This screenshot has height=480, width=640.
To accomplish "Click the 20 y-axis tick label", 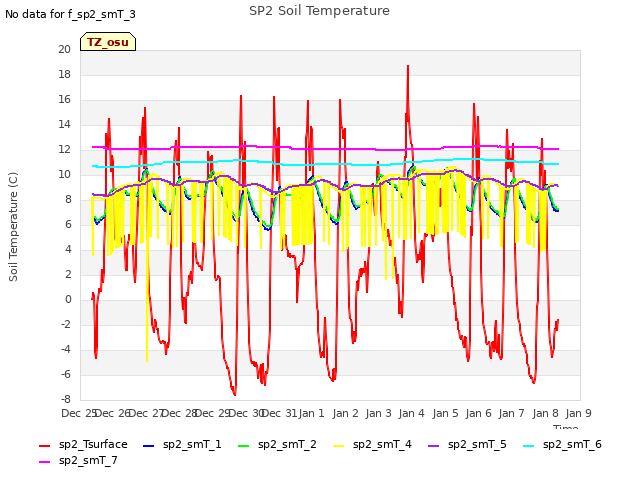I will coord(64,49).
